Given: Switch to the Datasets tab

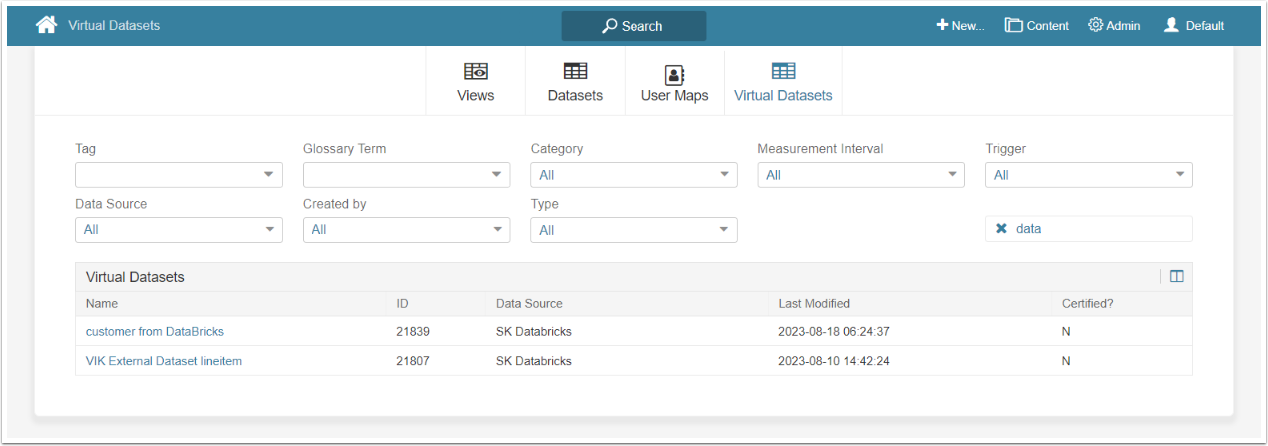Looking at the screenshot, I should (x=575, y=82).
